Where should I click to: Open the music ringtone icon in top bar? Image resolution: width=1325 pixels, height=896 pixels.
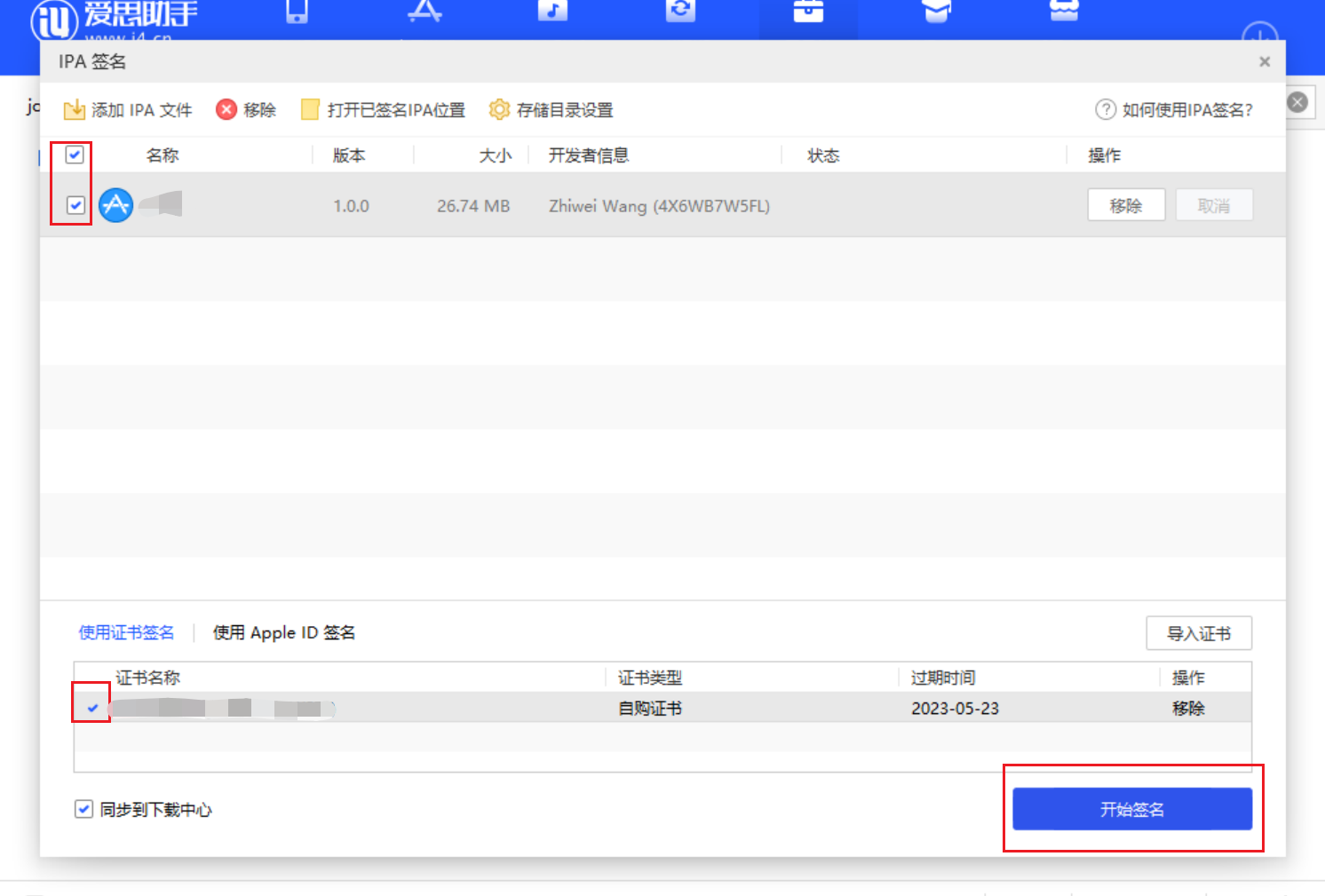552,11
